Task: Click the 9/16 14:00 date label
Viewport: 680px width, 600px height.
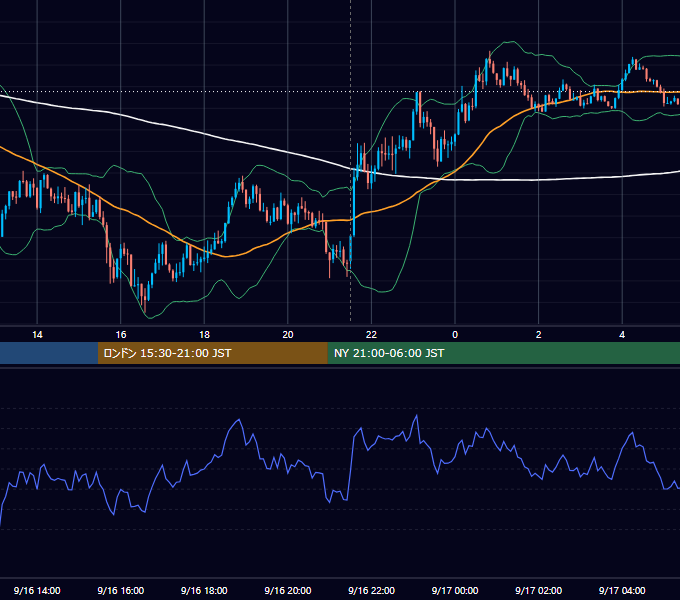Action: click(x=37, y=590)
